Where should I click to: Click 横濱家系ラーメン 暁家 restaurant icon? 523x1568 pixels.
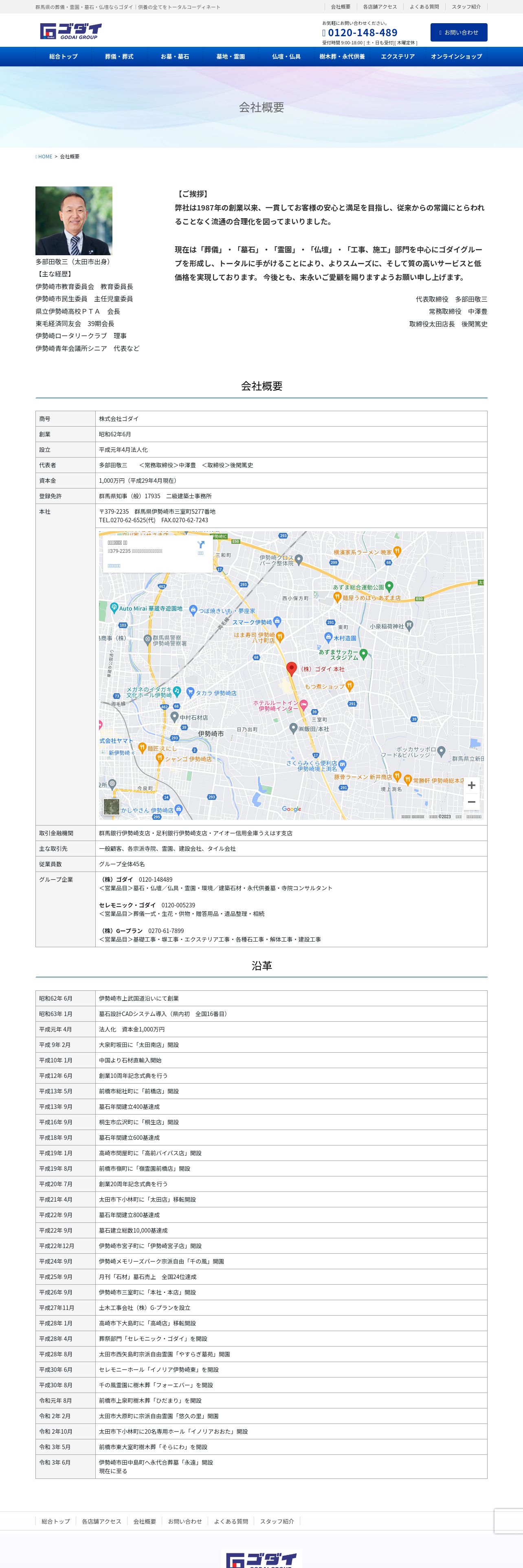tap(397, 552)
